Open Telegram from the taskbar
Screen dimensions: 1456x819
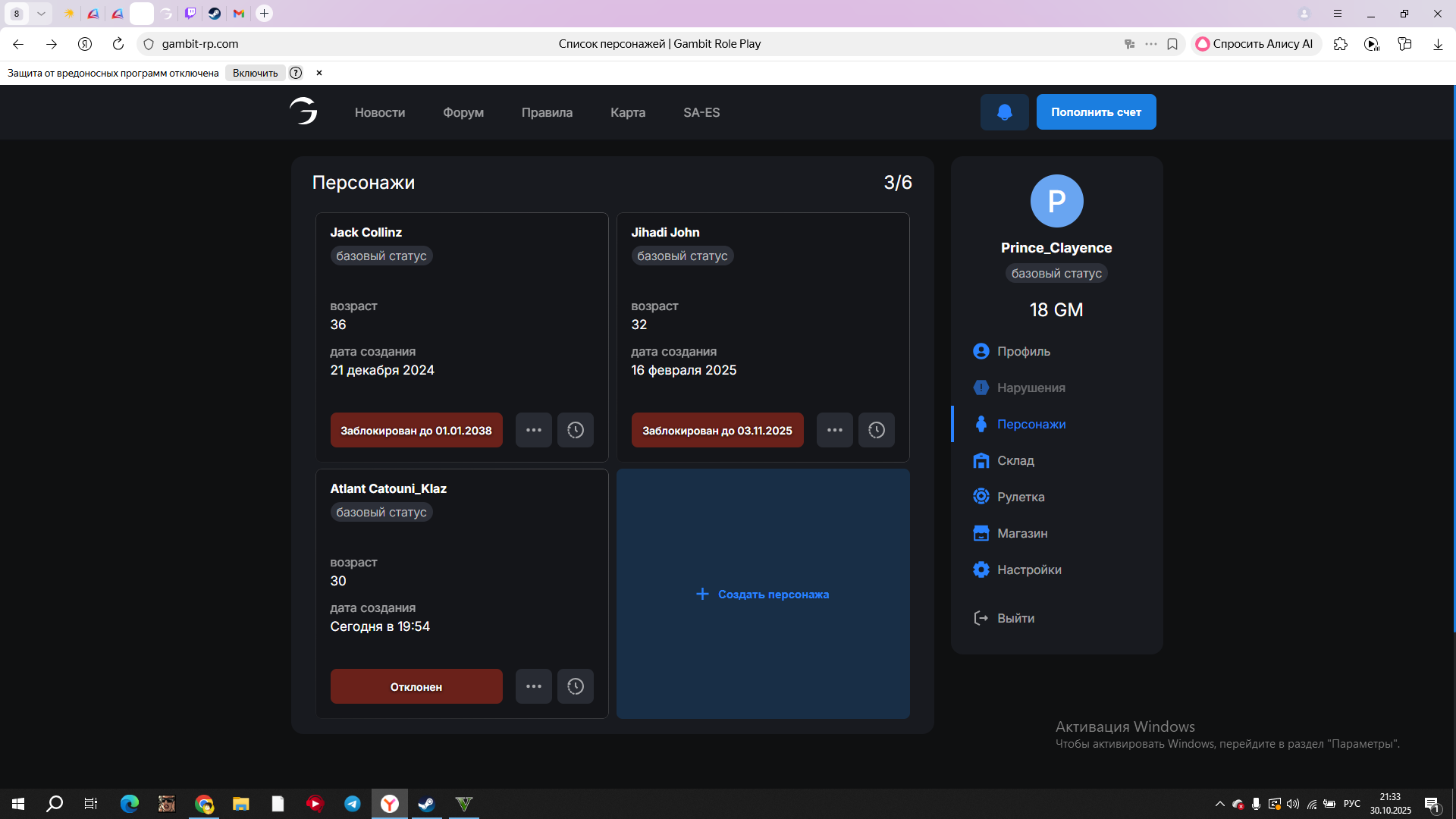pos(352,804)
